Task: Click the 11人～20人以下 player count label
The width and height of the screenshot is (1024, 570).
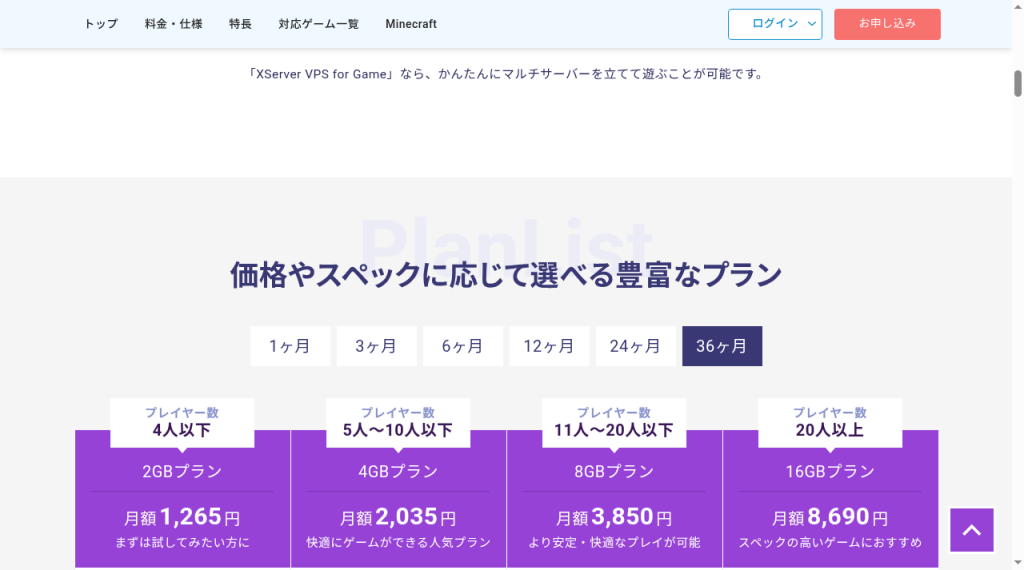Action: [614, 430]
